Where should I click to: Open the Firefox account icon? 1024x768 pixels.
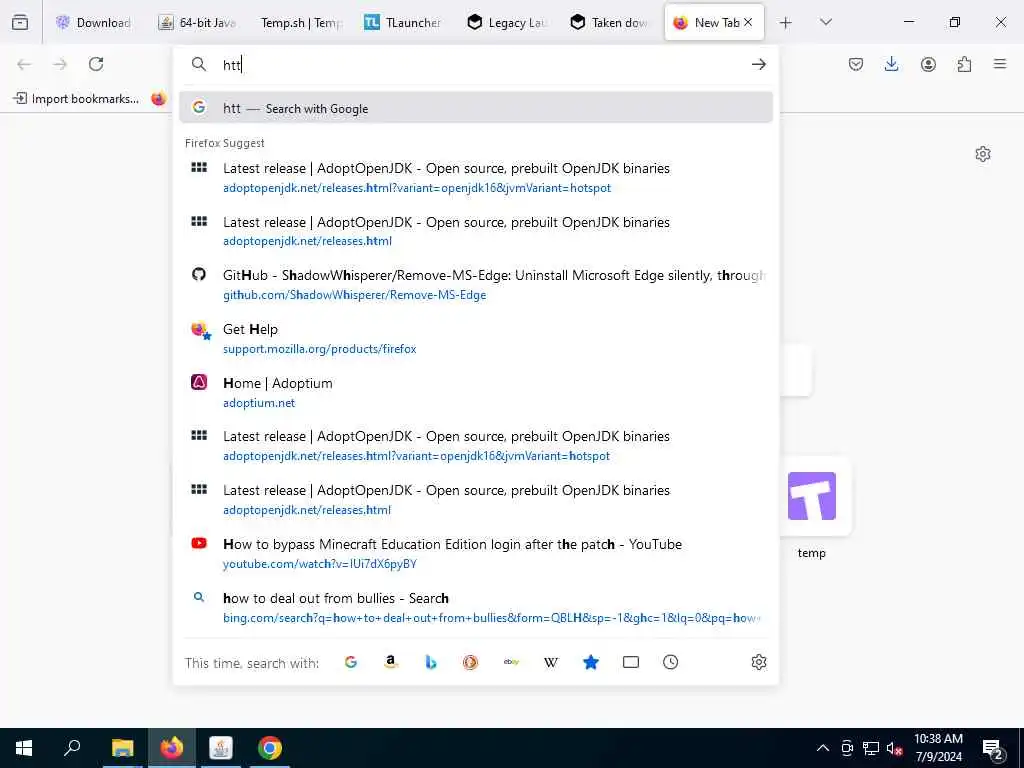[928, 64]
